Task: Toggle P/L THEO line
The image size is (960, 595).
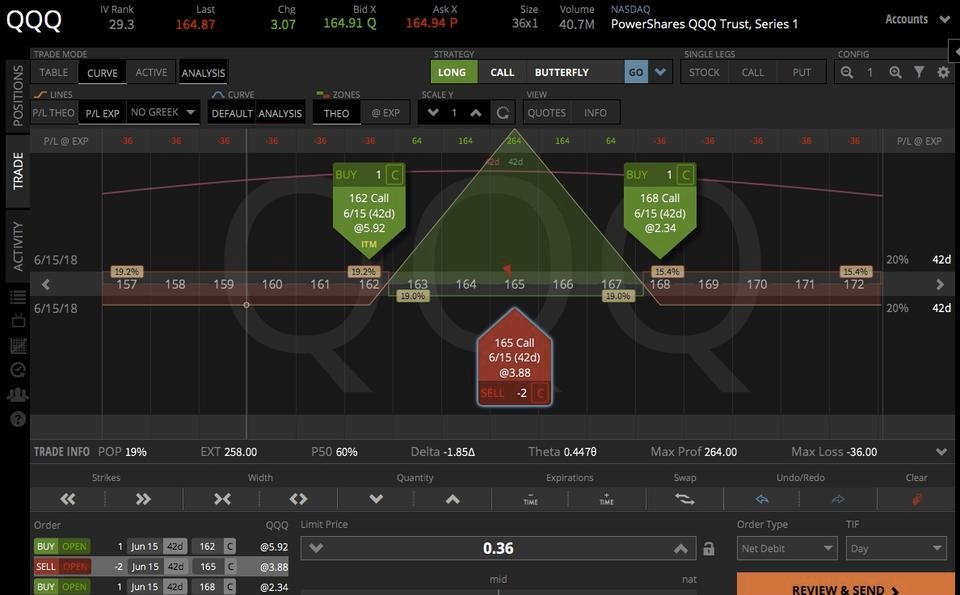Action: click(x=53, y=113)
